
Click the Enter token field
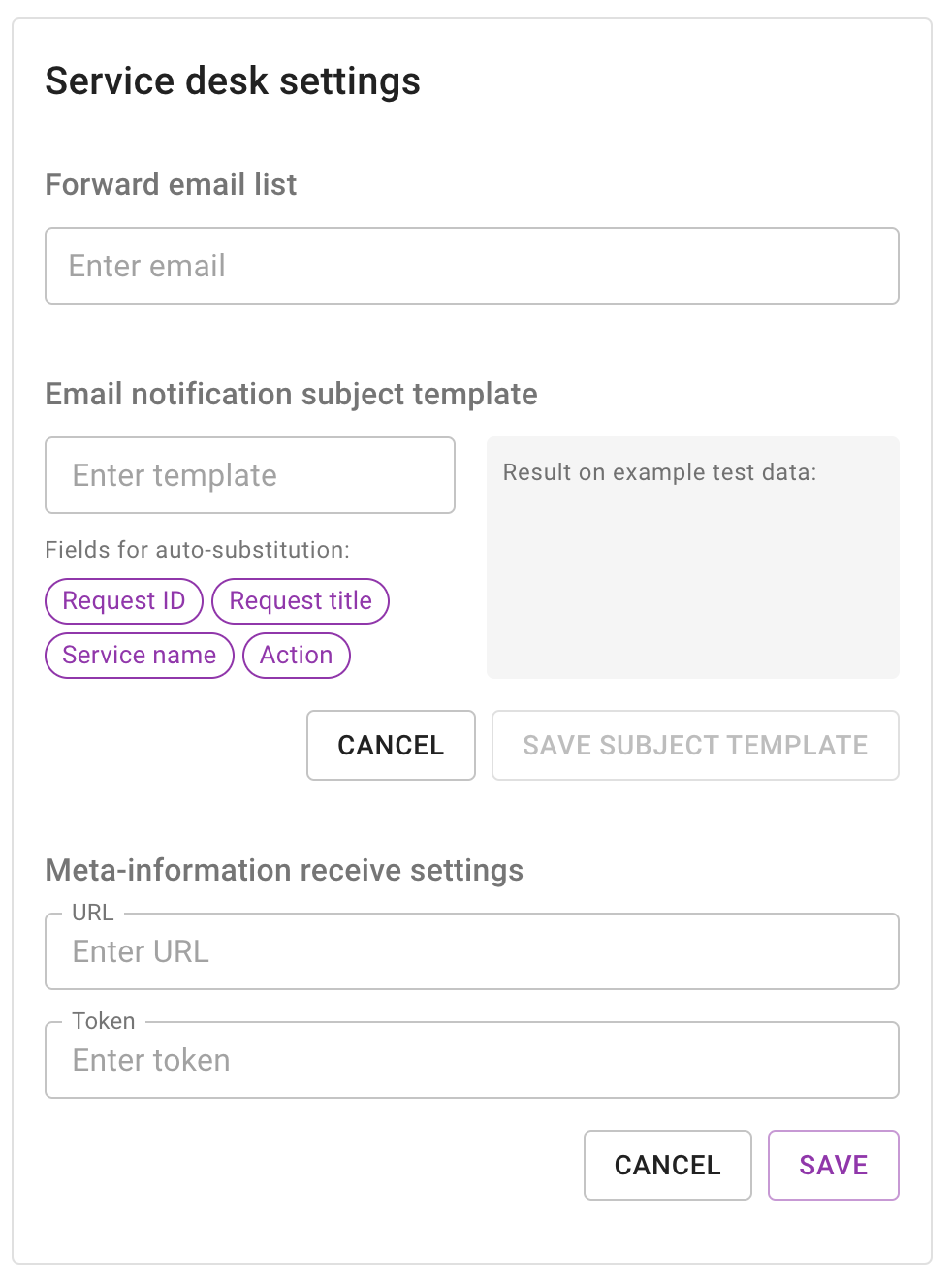click(x=472, y=1060)
